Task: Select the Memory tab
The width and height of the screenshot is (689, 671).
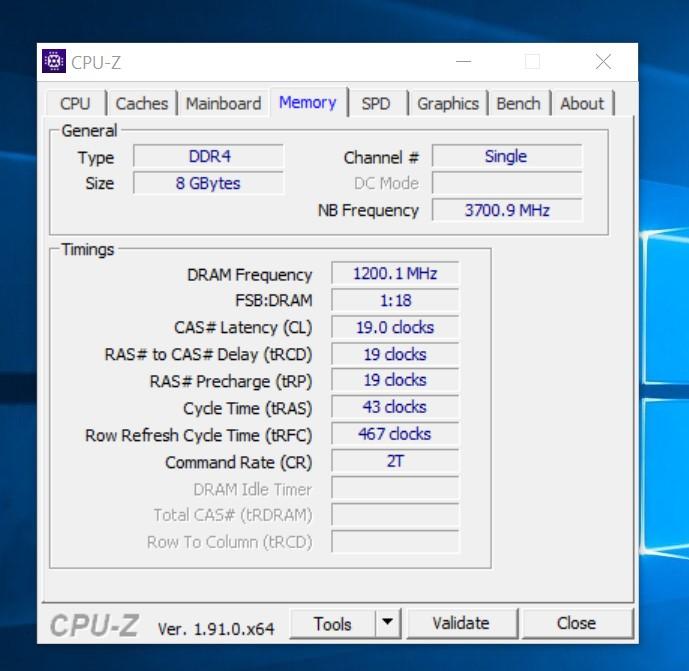Action: coord(308,102)
